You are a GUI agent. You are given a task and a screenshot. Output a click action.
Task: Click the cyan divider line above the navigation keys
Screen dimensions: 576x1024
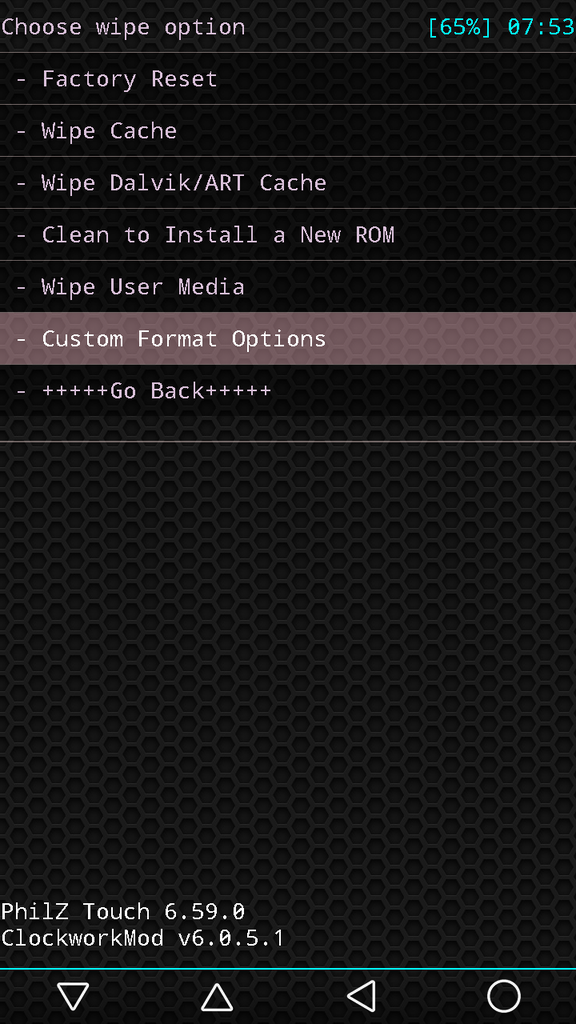coord(288,968)
